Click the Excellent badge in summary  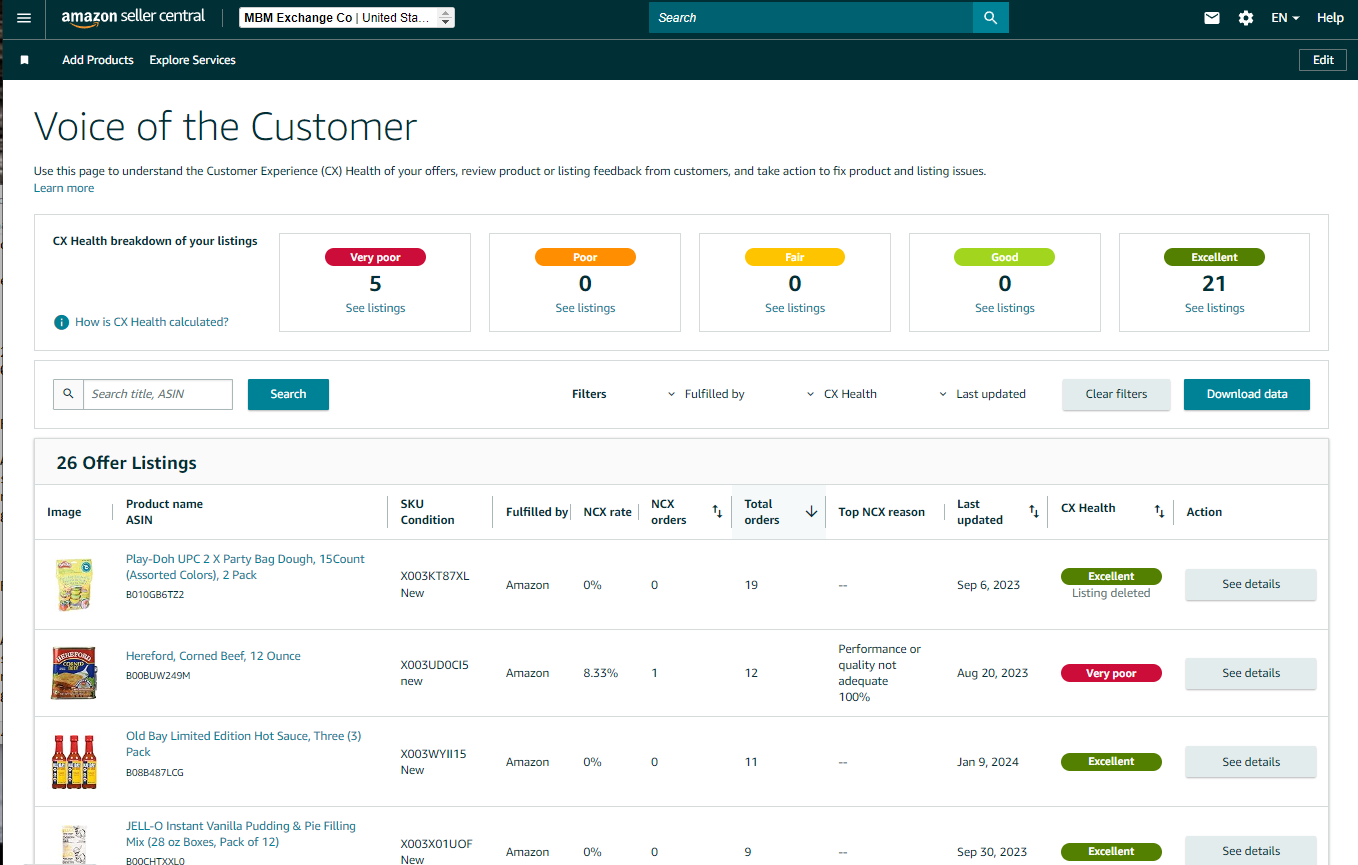click(x=1215, y=257)
